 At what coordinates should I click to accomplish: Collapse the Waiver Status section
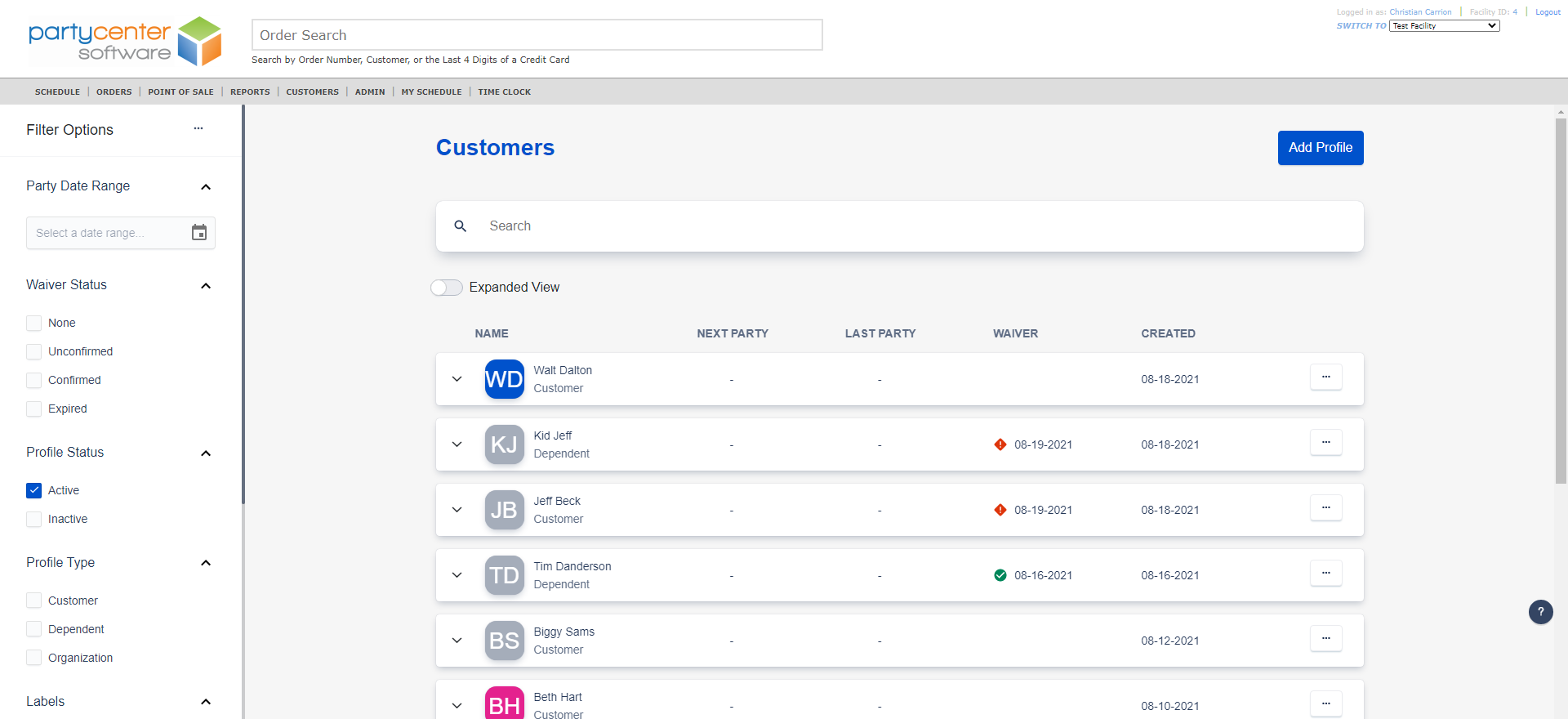(206, 286)
